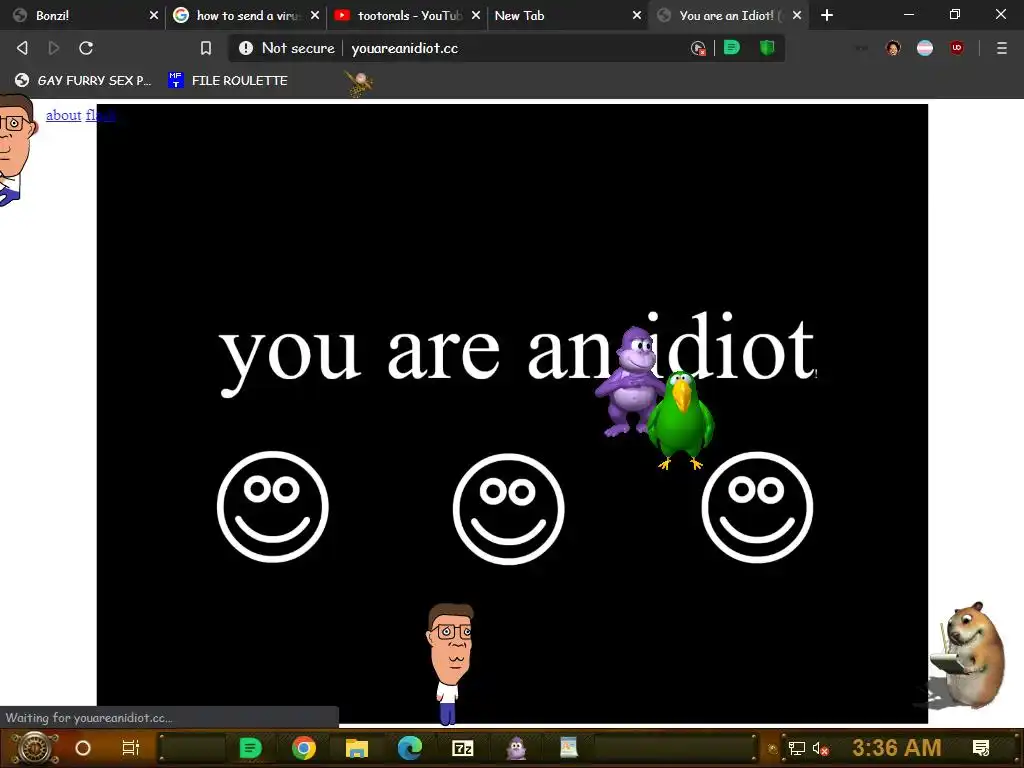Open File Explorer from the taskbar
The image size is (1024, 768).
tap(357, 748)
